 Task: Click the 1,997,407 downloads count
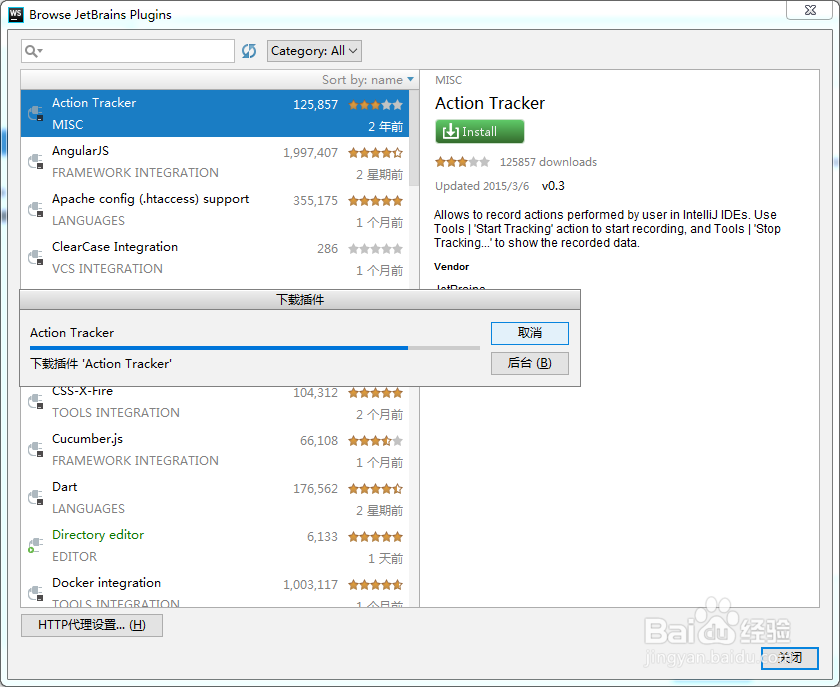coord(310,153)
